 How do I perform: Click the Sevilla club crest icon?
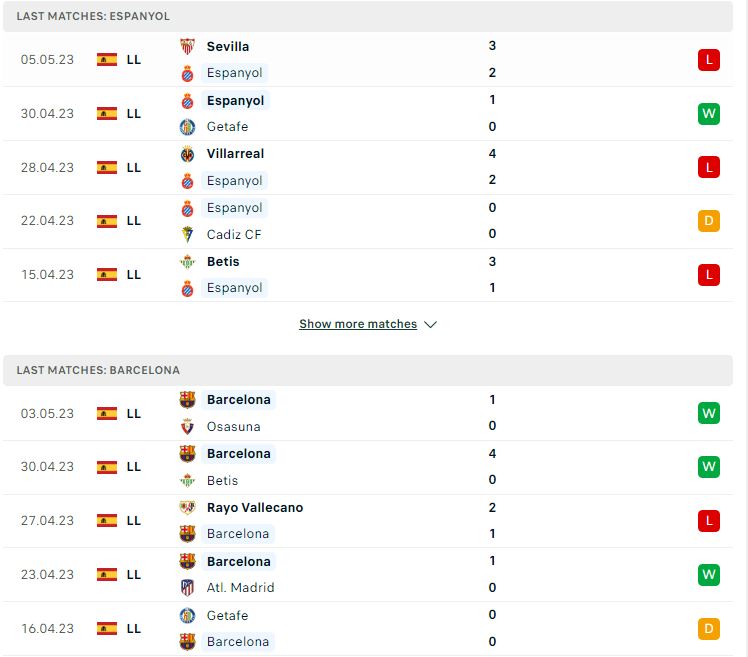coord(187,46)
